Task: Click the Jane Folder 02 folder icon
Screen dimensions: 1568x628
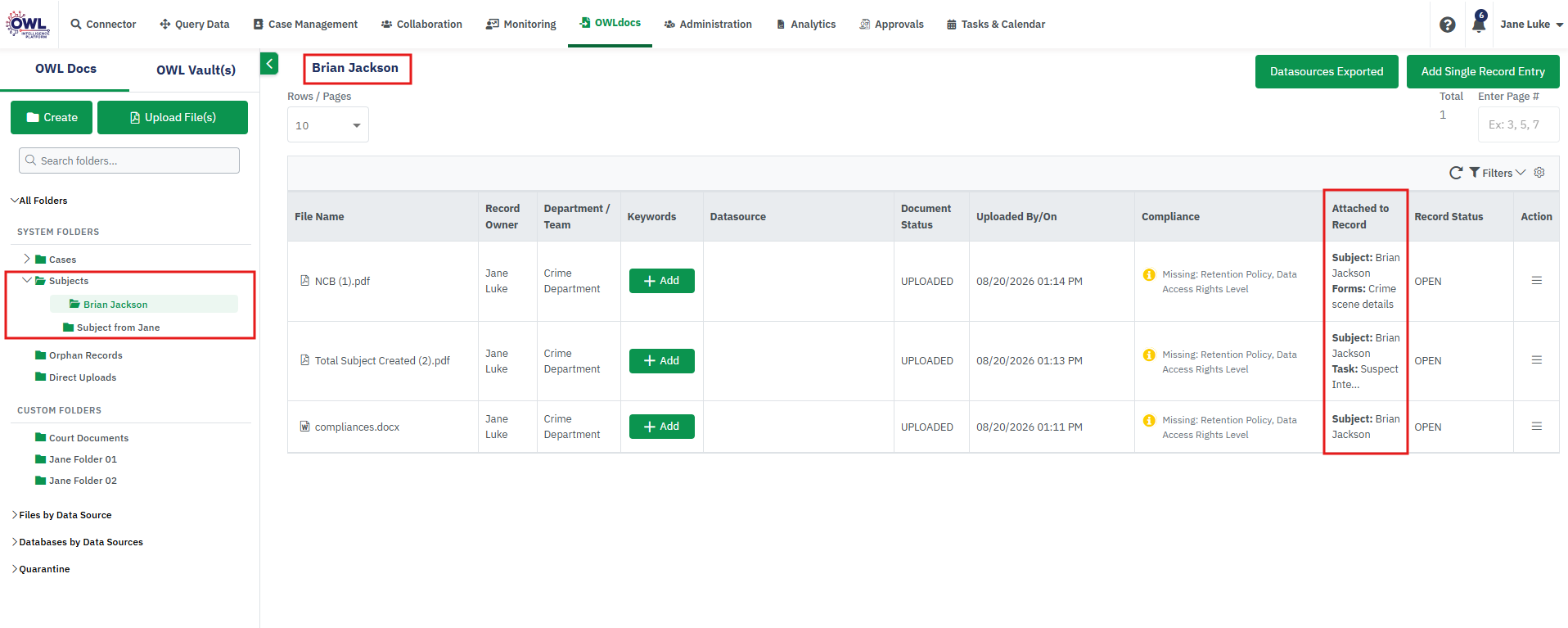Action: pyautogui.click(x=41, y=481)
